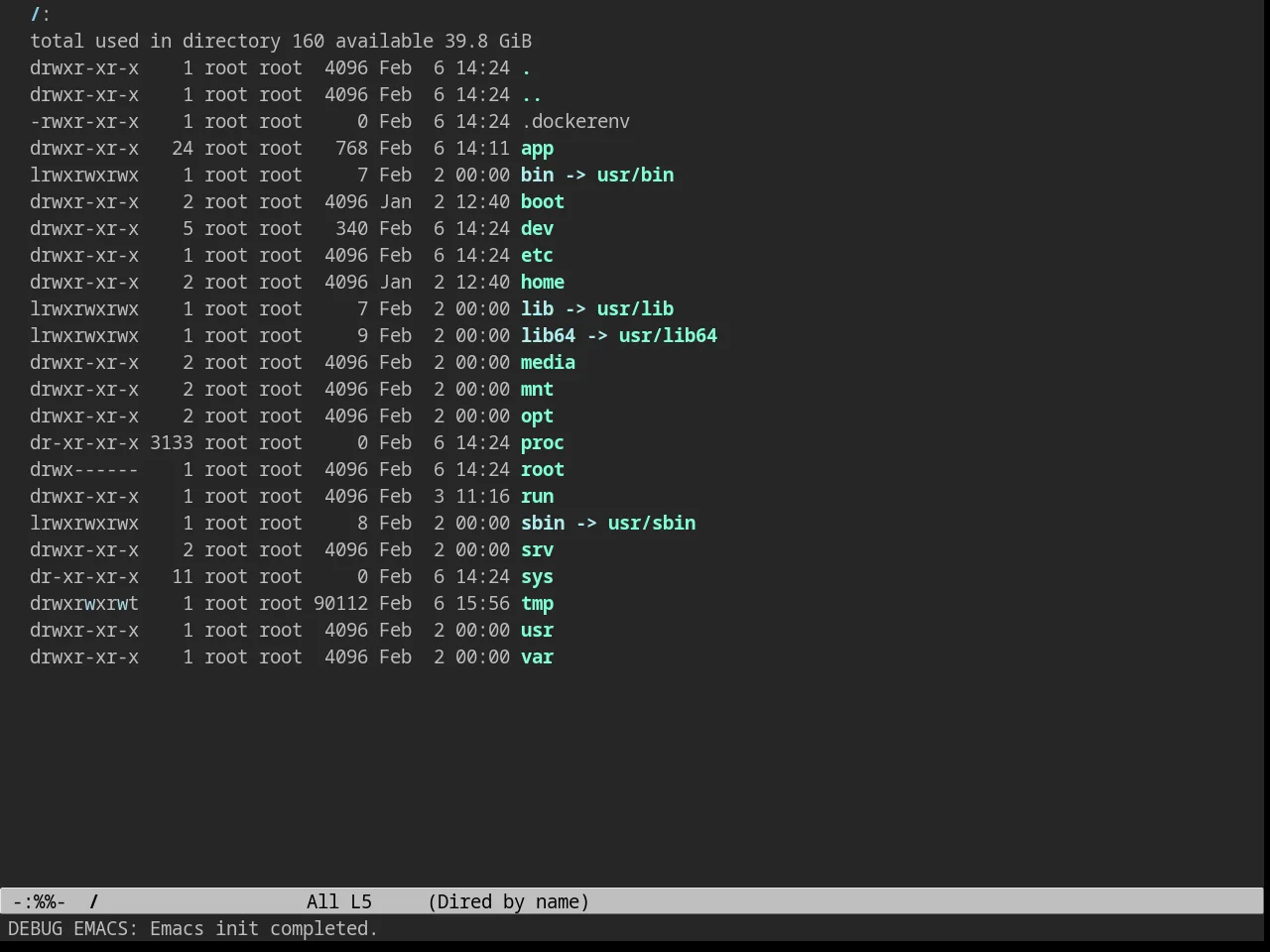Viewport: 1270px width, 952px height.
Task: Click the '/' buffer name in mode line
Action: pos(94,901)
